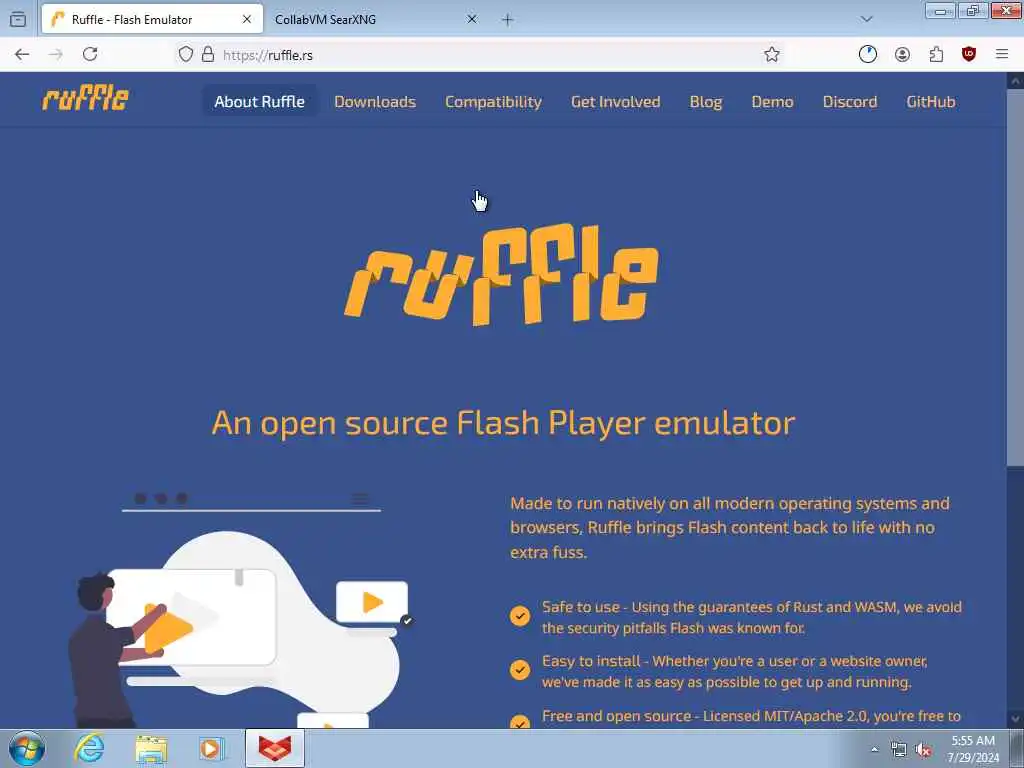Expand the list all tabs chevron
The height and width of the screenshot is (768, 1024).
[867, 20]
